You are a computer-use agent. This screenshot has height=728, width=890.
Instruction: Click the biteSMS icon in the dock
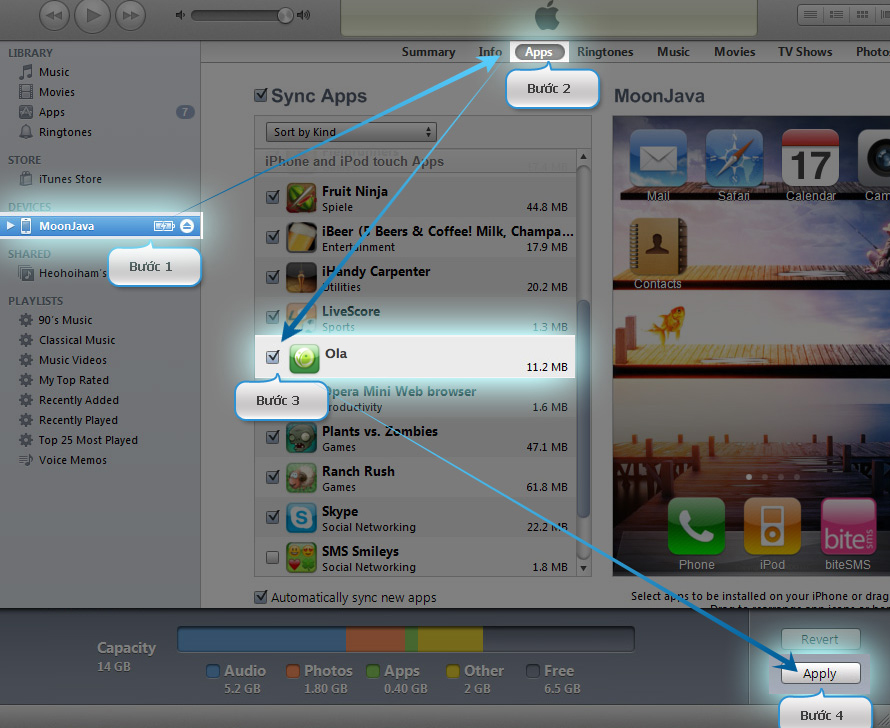(848, 526)
